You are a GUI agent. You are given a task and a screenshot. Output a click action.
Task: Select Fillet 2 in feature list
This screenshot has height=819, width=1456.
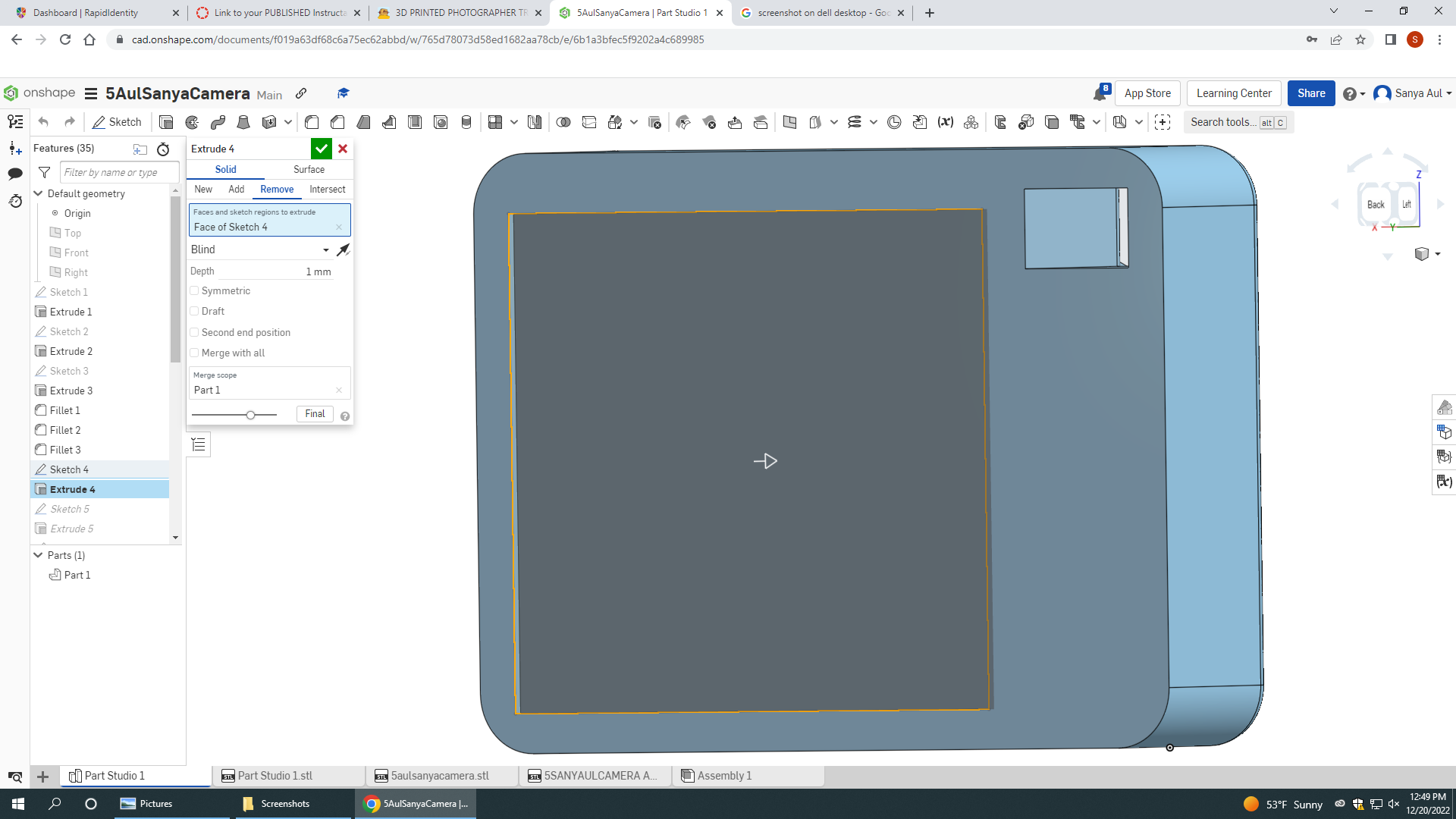(65, 430)
